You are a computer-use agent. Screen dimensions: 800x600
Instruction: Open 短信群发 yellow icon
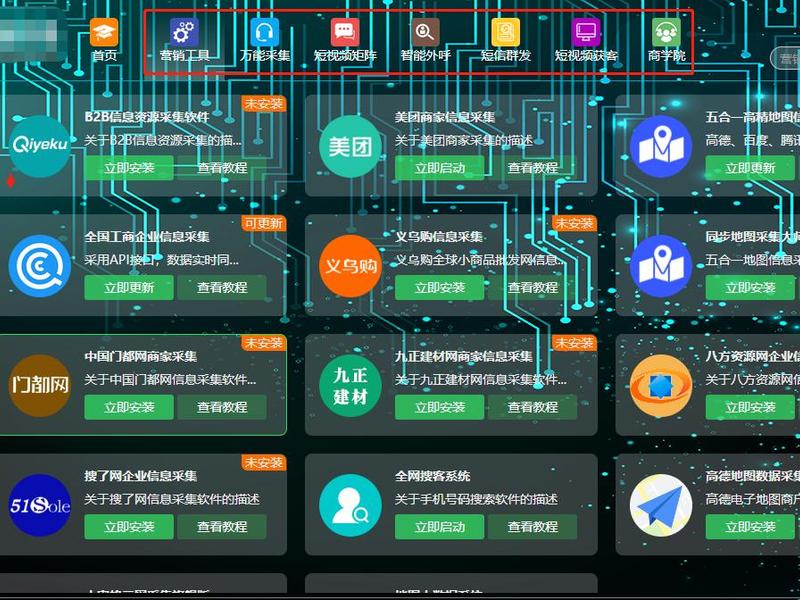point(506,32)
